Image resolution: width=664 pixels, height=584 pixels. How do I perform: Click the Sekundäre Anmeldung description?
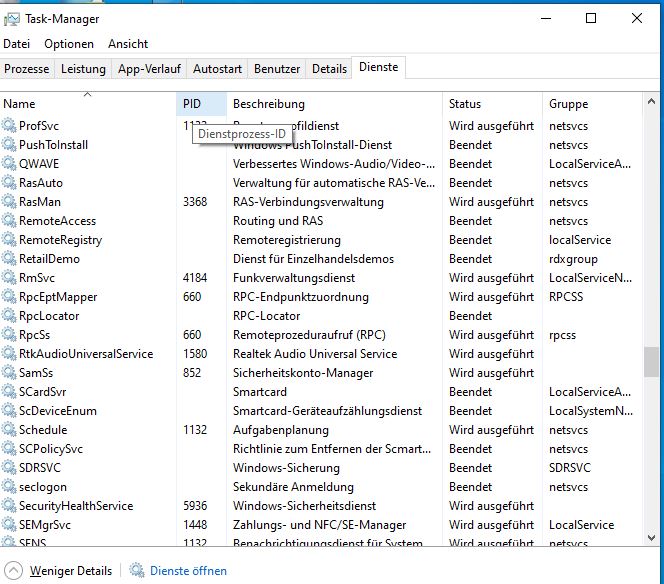coord(293,487)
